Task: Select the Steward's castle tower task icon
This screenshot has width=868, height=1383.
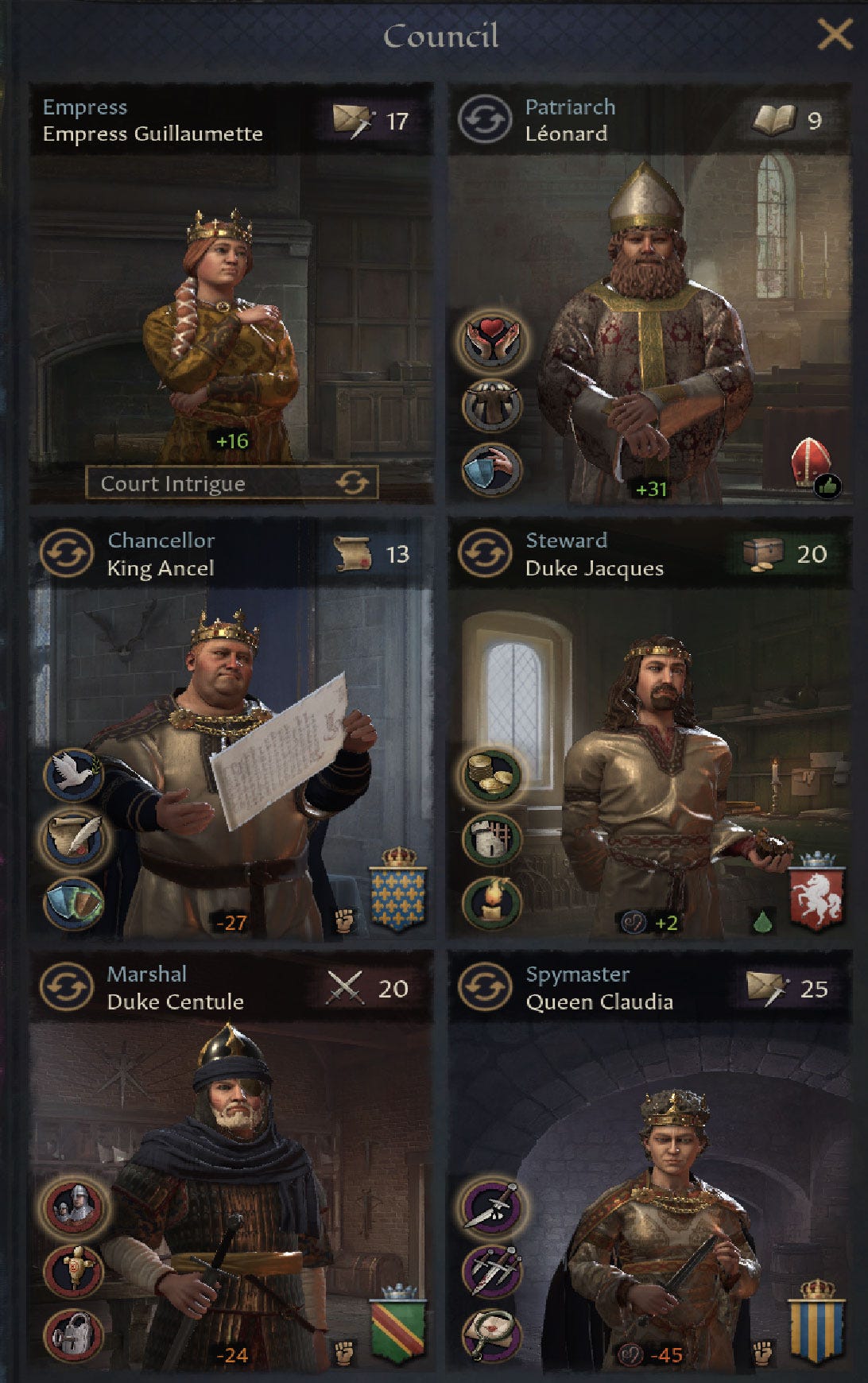Action: pos(492,839)
